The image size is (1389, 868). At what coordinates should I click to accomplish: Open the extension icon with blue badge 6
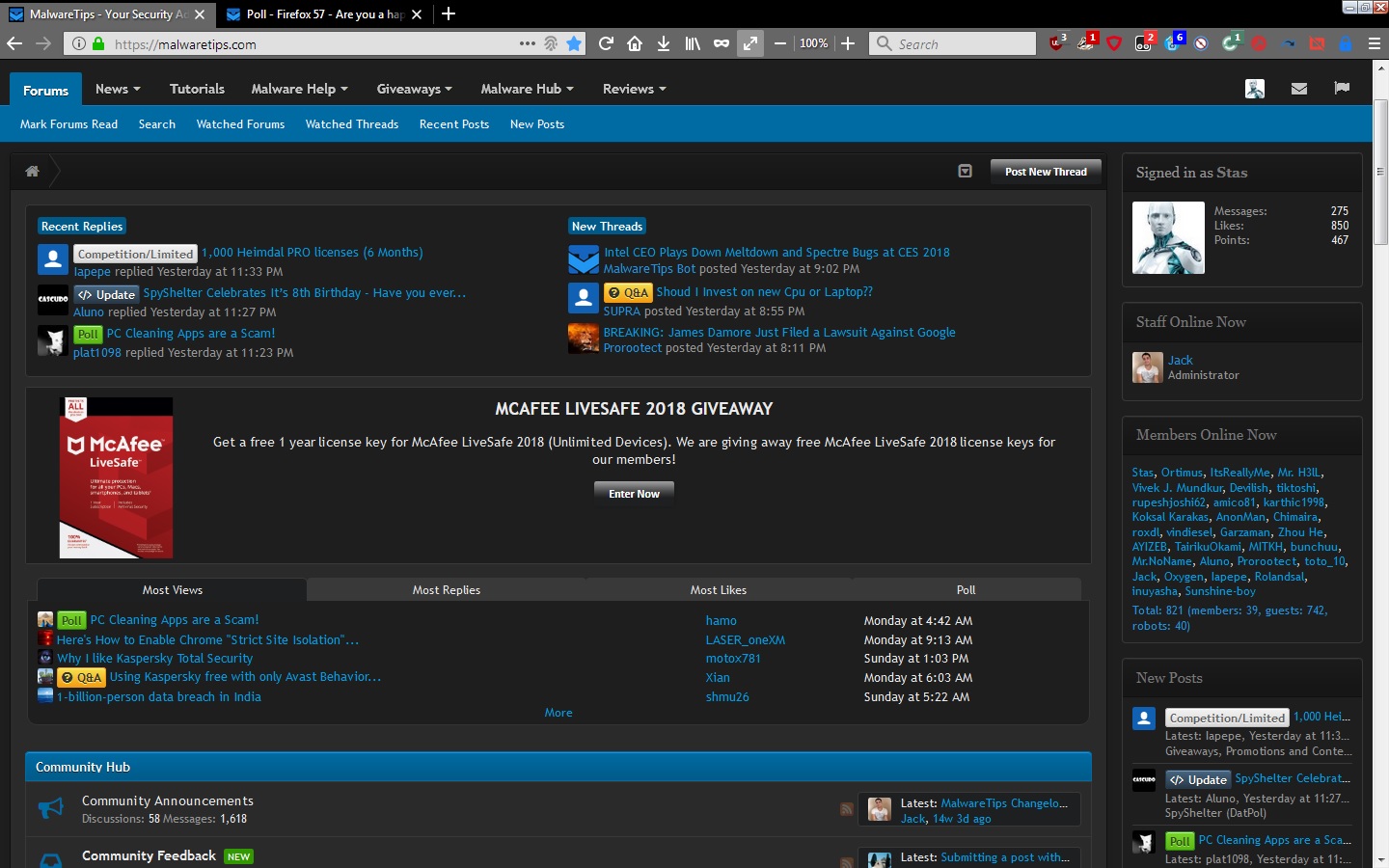(x=1173, y=42)
